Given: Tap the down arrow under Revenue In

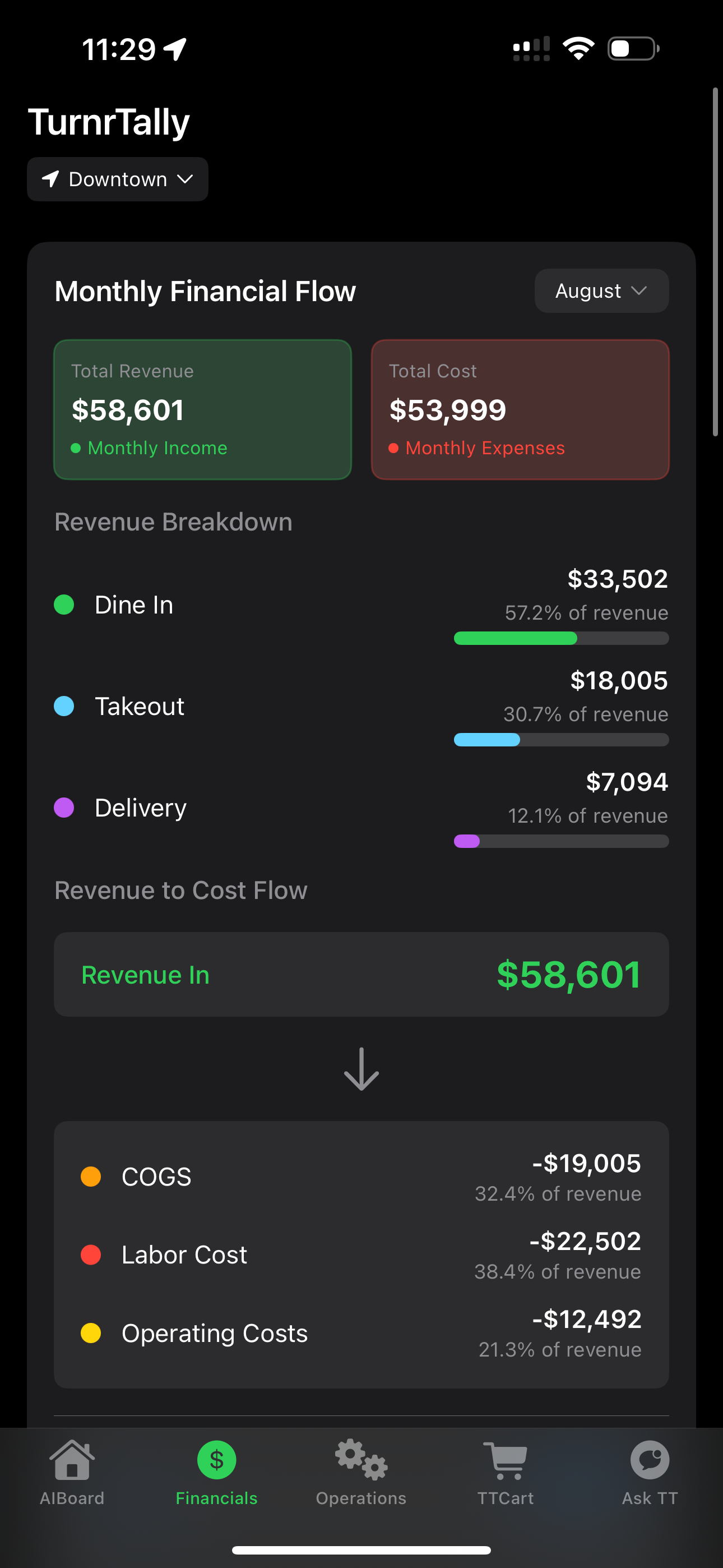Looking at the screenshot, I should pyautogui.click(x=361, y=1069).
